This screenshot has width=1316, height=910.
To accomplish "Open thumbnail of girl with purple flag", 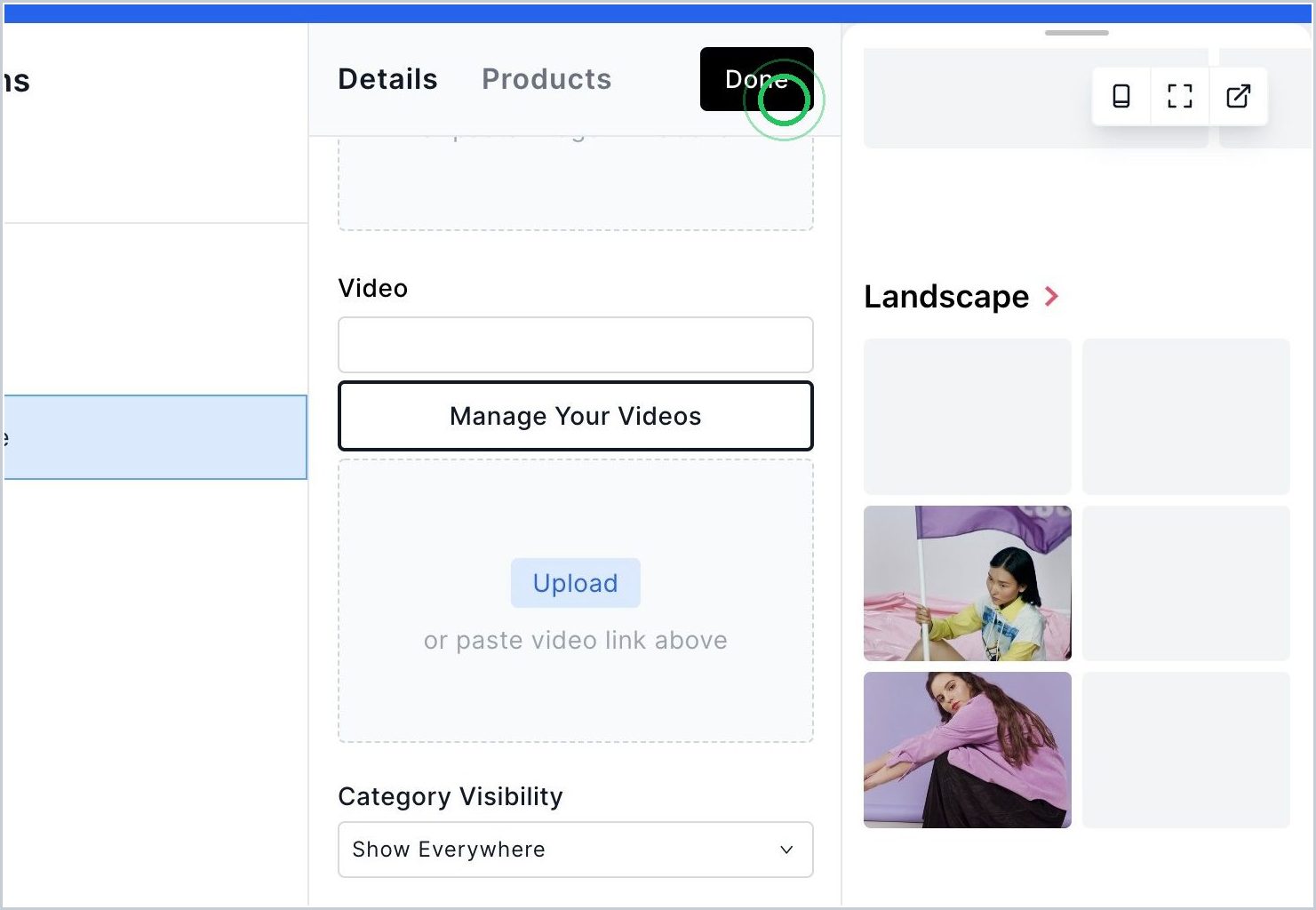I will click(x=968, y=583).
